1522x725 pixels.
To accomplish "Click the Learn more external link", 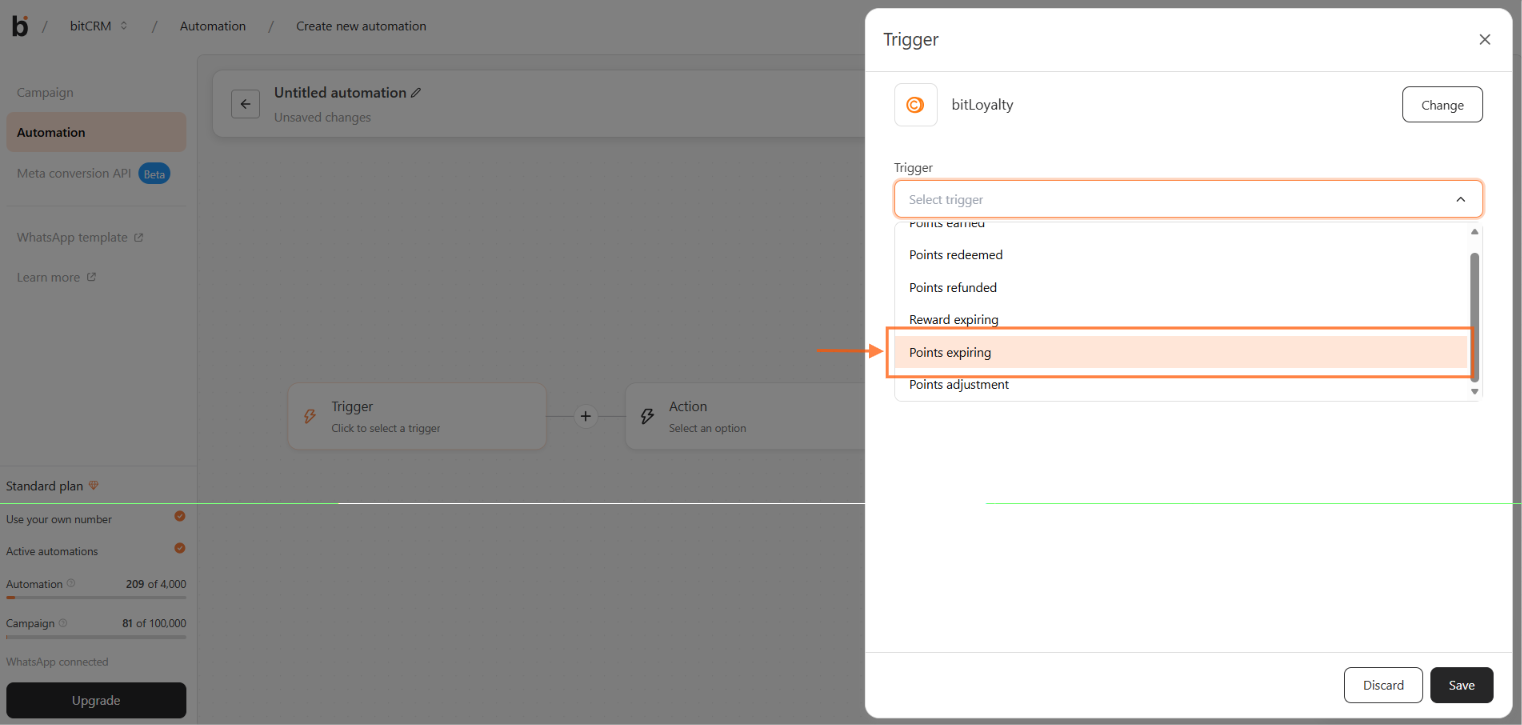I will [x=56, y=277].
